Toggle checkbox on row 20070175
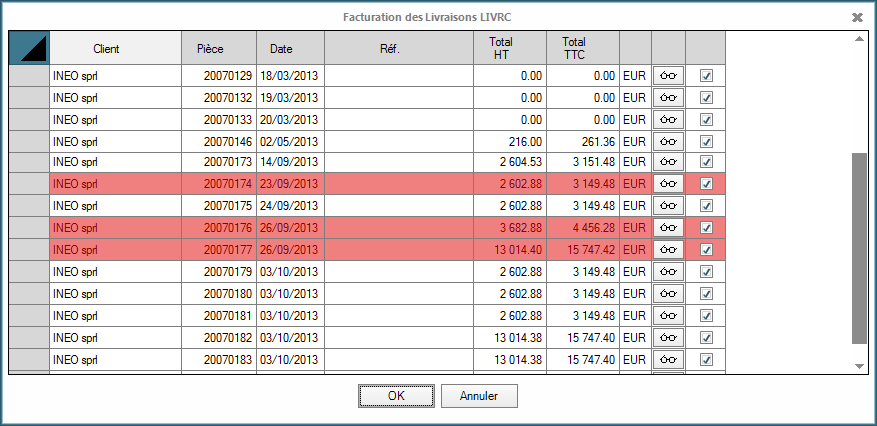The height and width of the screenshot is (426, 877). [x=706, y=206]
